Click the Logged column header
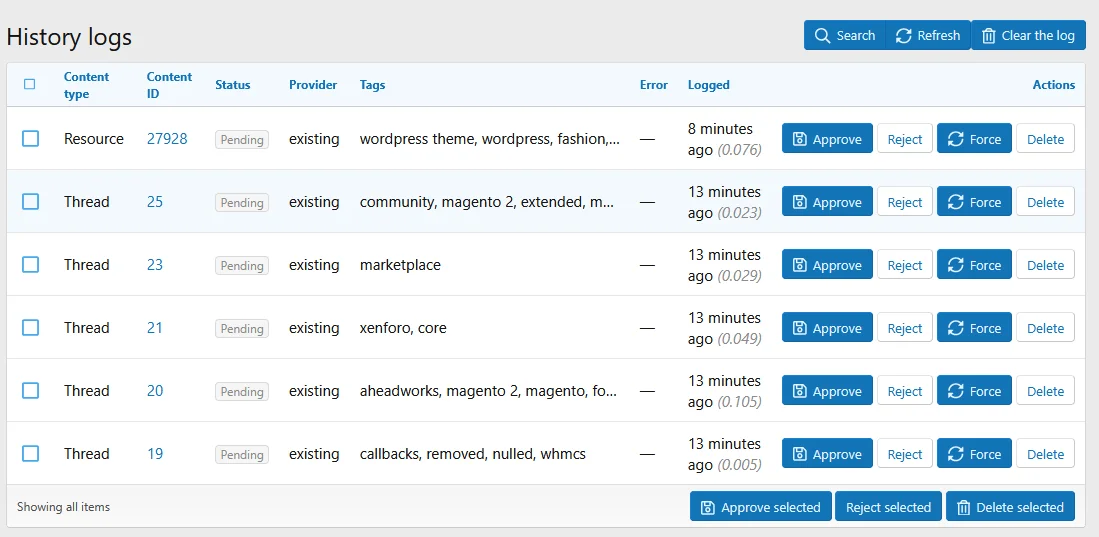 pyautogui.click(x=709, y=85)
